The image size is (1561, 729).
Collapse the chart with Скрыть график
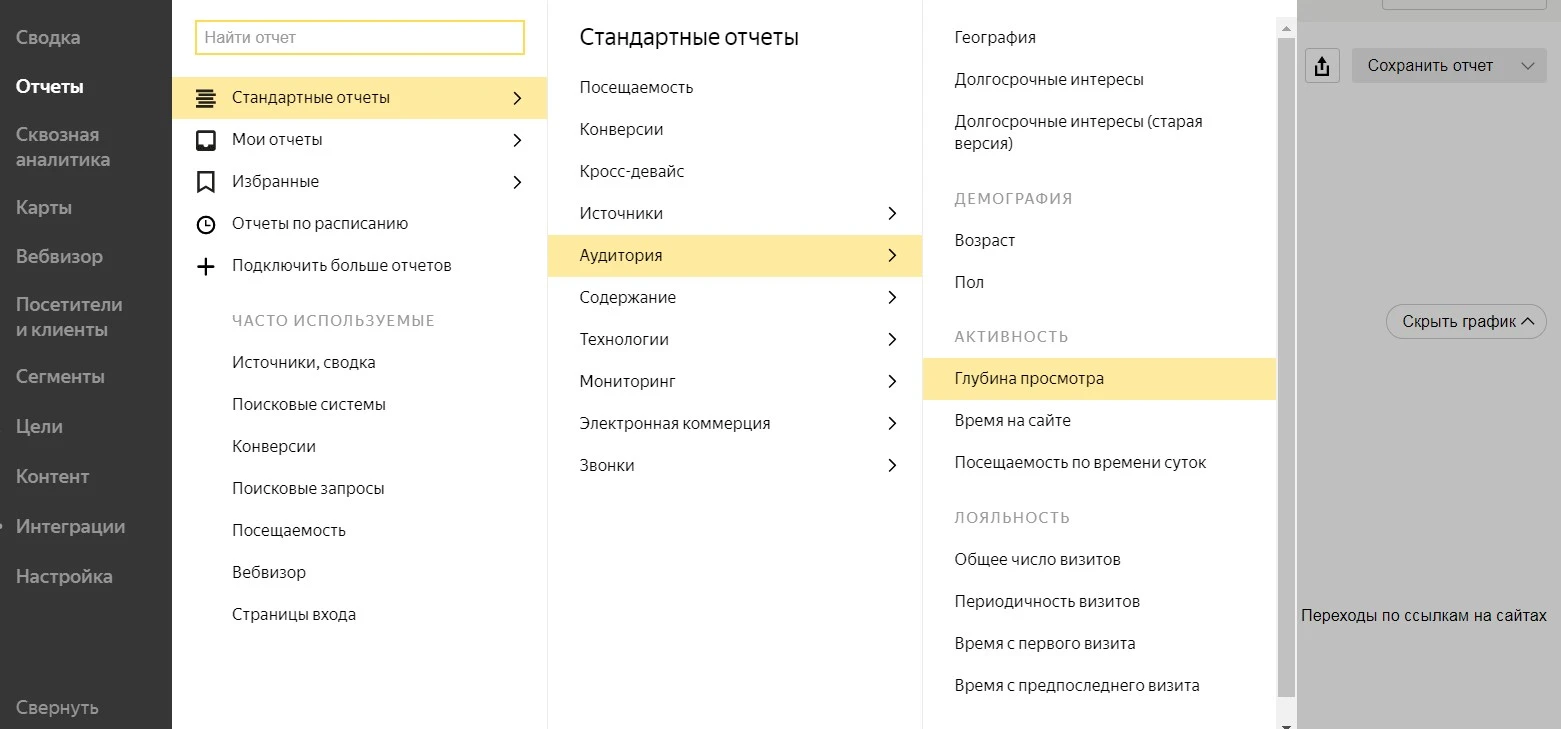click(x=1466, y=321)
